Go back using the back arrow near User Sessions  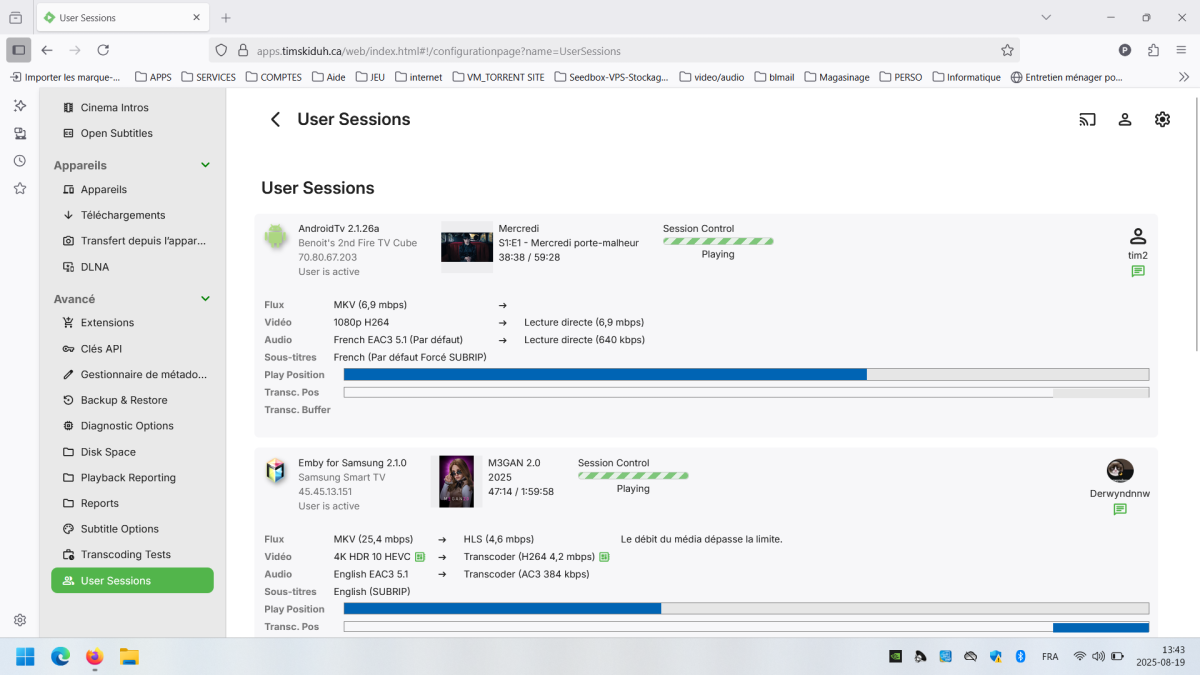point(275,119)
